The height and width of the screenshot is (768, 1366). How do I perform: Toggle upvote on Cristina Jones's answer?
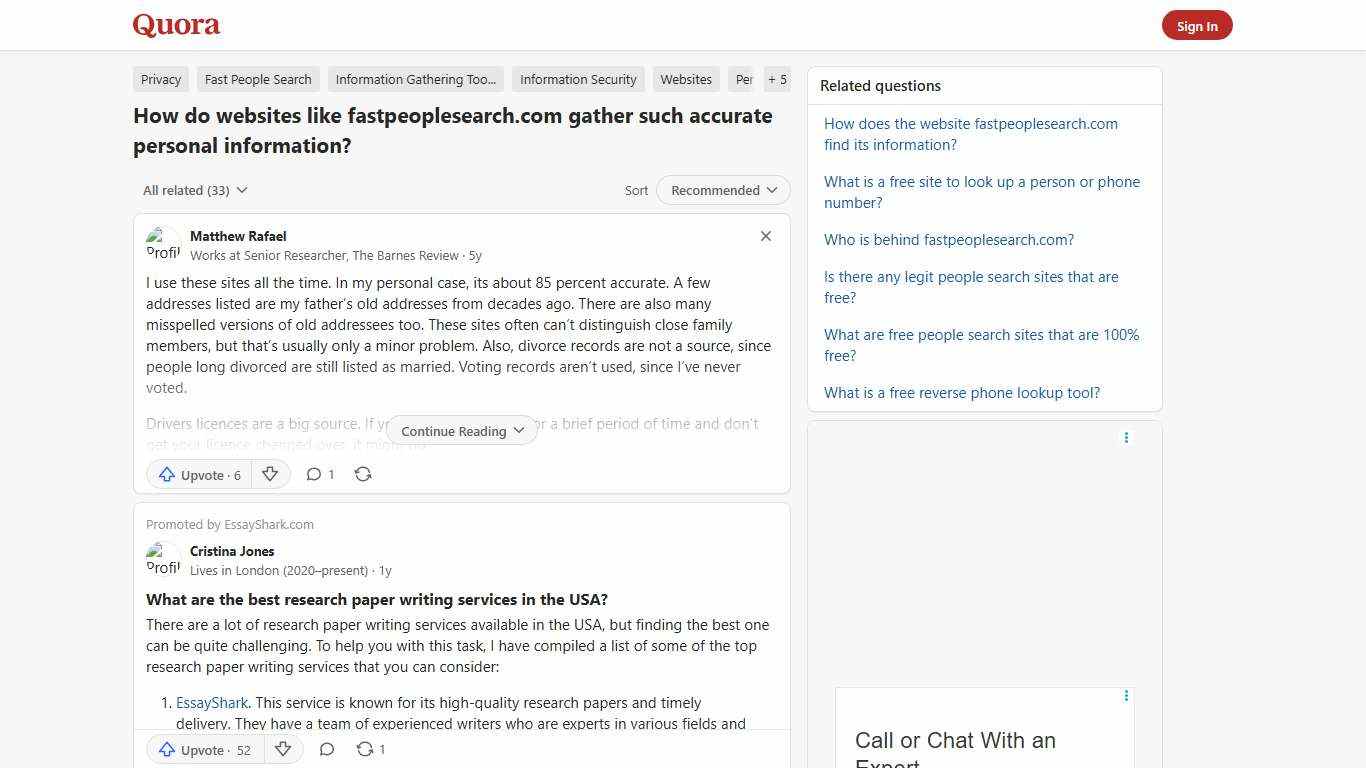pos(203,749)
